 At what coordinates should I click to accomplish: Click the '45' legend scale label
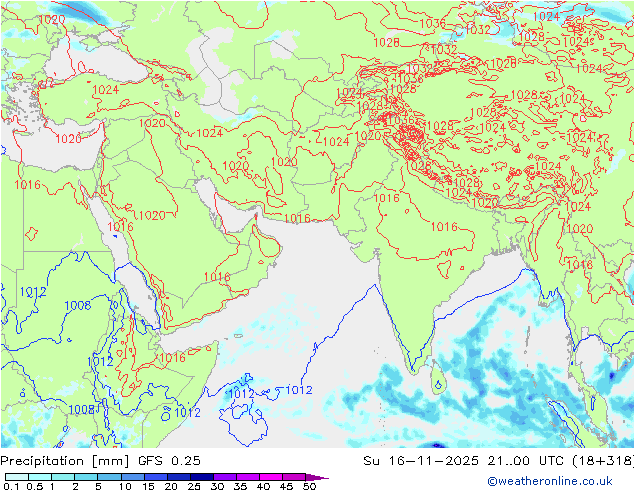point(287,486)
